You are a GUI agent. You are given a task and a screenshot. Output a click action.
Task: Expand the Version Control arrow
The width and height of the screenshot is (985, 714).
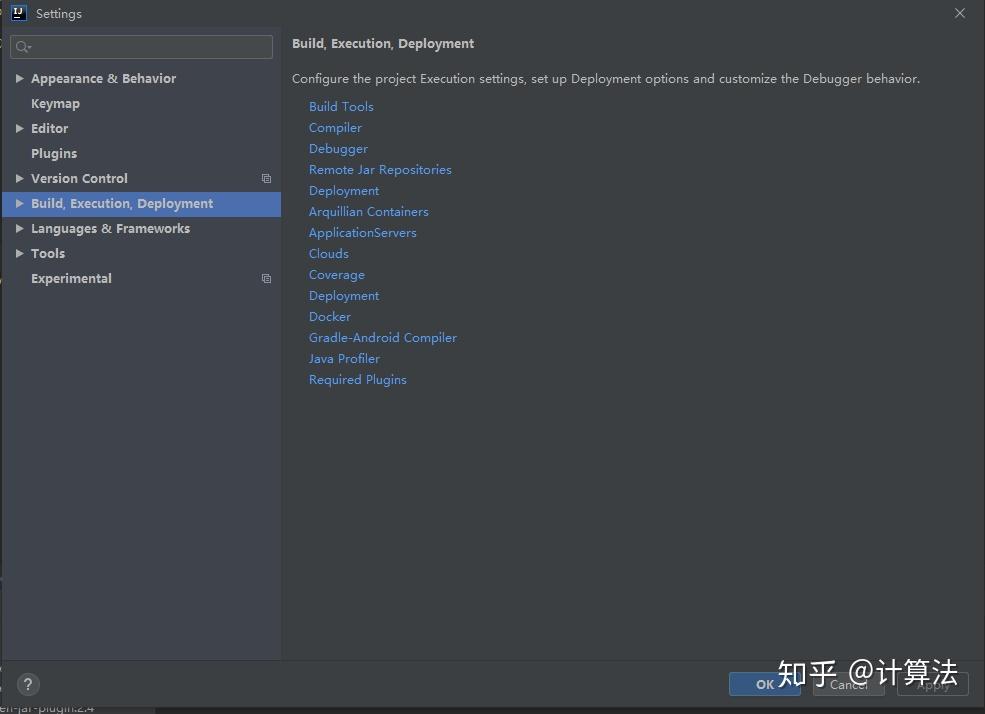19,179
